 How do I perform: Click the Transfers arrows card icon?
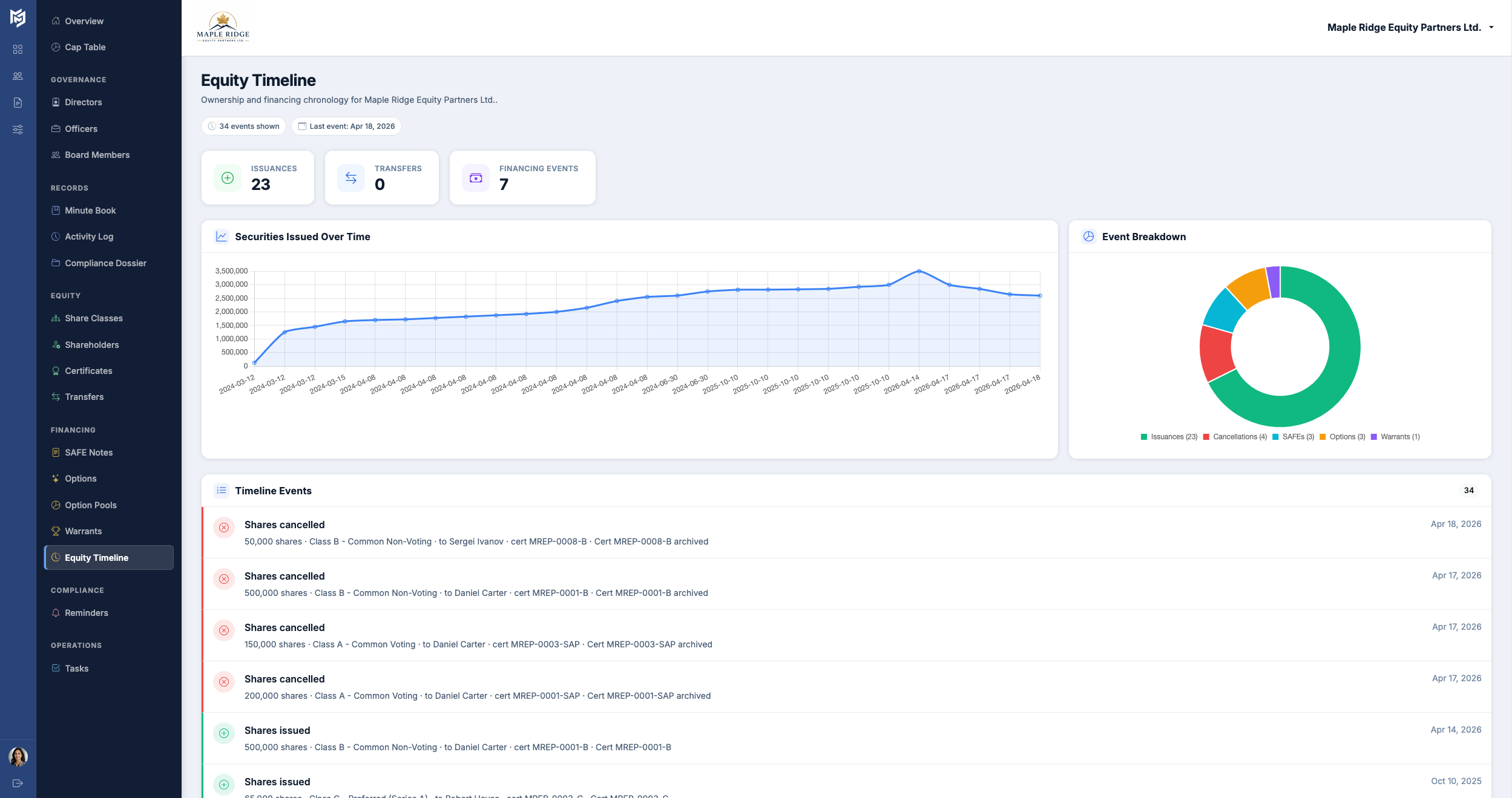click(351, 178)
